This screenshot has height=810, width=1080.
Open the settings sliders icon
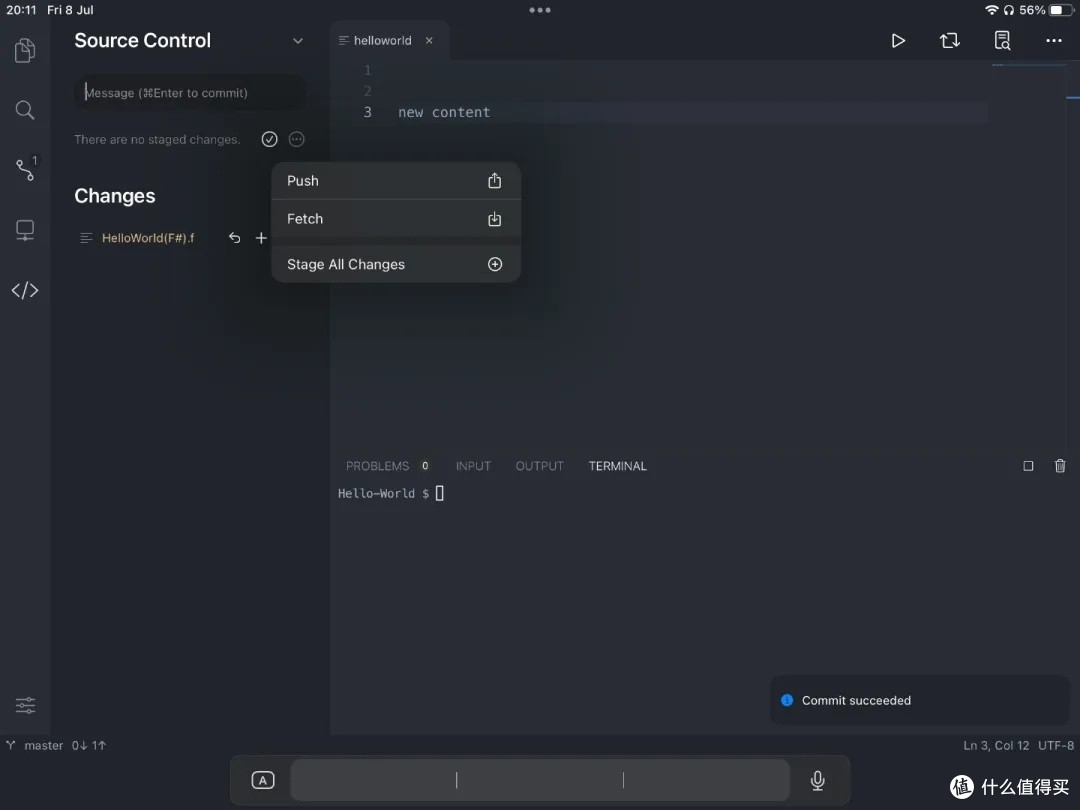(x=25, y=705)
